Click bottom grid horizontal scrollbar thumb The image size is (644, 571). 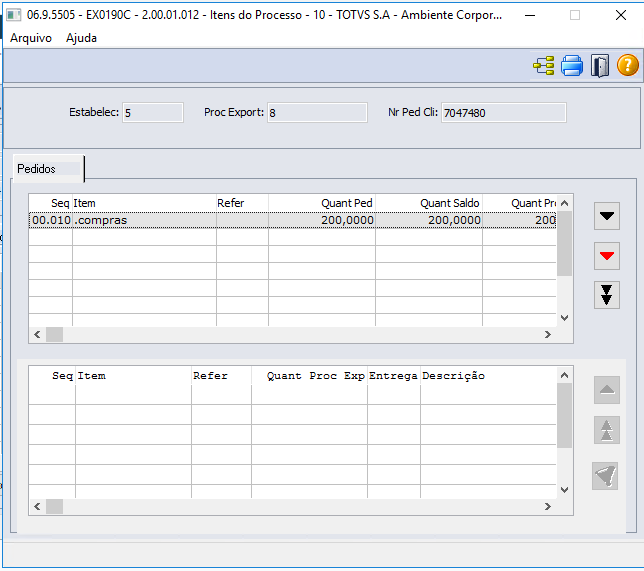pyautogui.click(x=54, y=507)
